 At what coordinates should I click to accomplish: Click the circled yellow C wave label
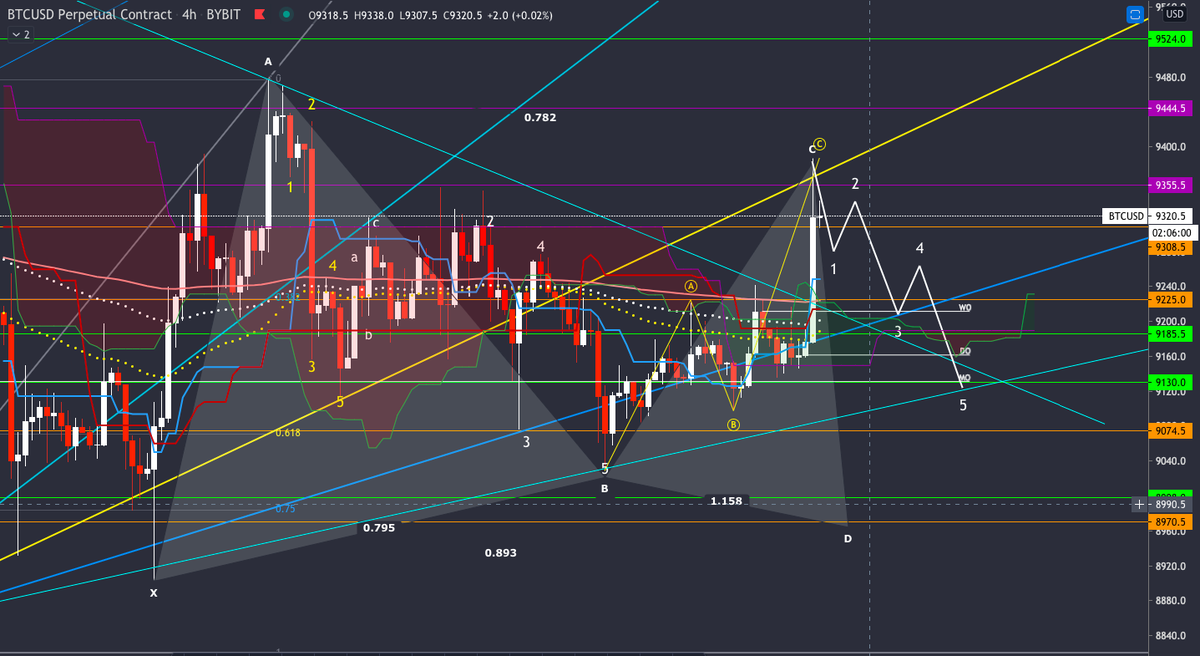pos(819,143)
